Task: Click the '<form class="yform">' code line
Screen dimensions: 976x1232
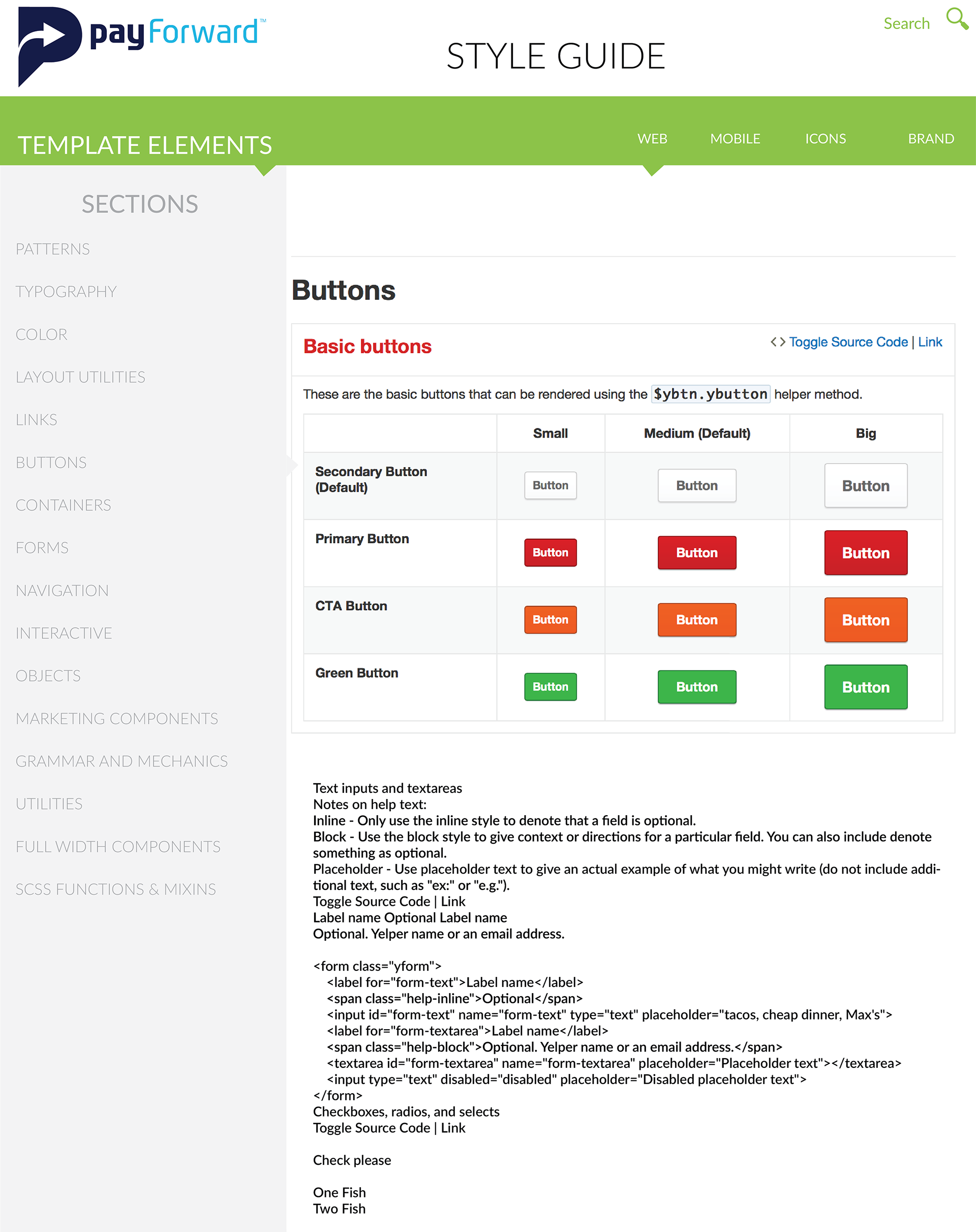Action: point(377,966)
